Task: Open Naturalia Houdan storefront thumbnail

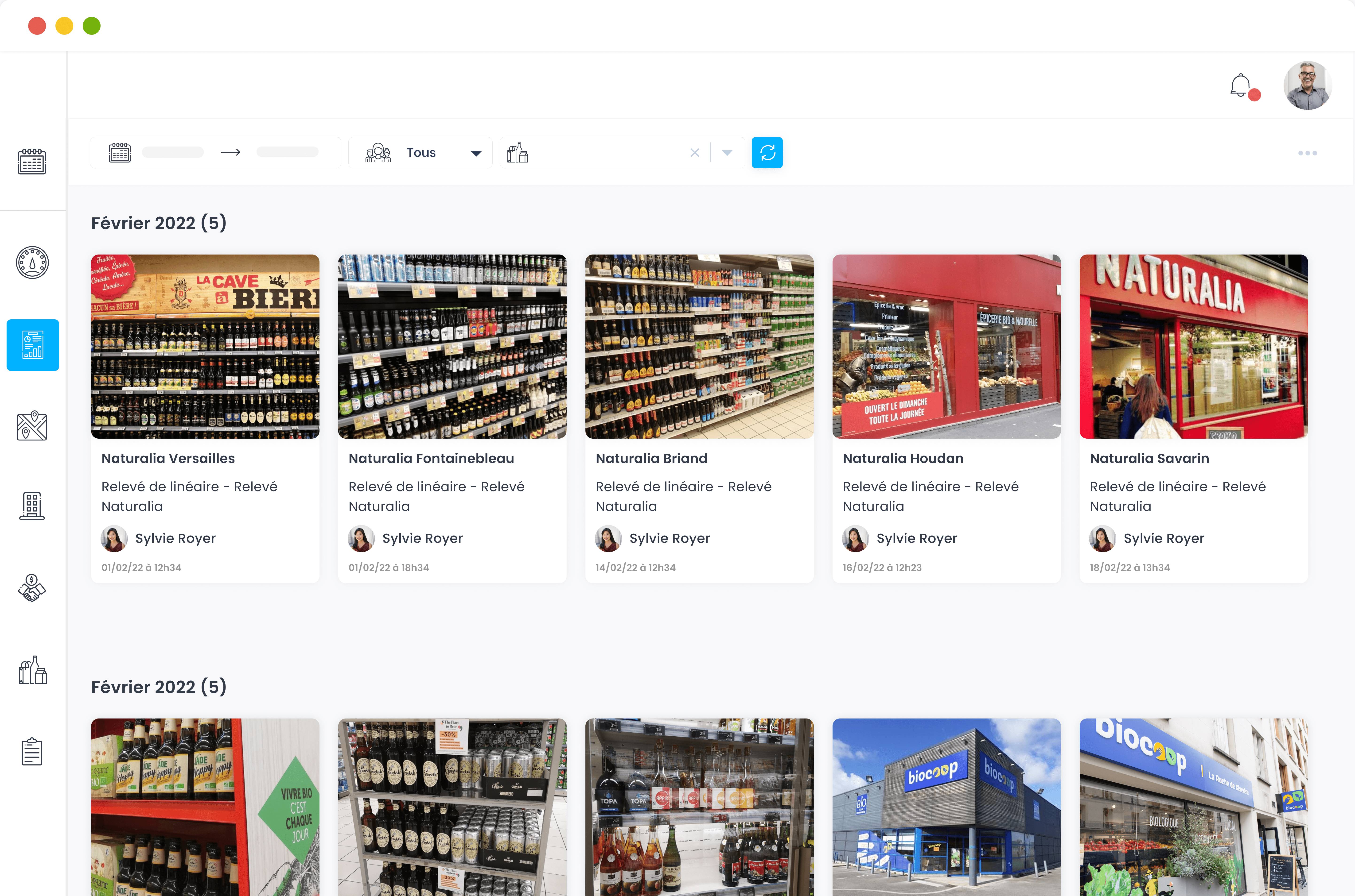Action: pos(946,346)
